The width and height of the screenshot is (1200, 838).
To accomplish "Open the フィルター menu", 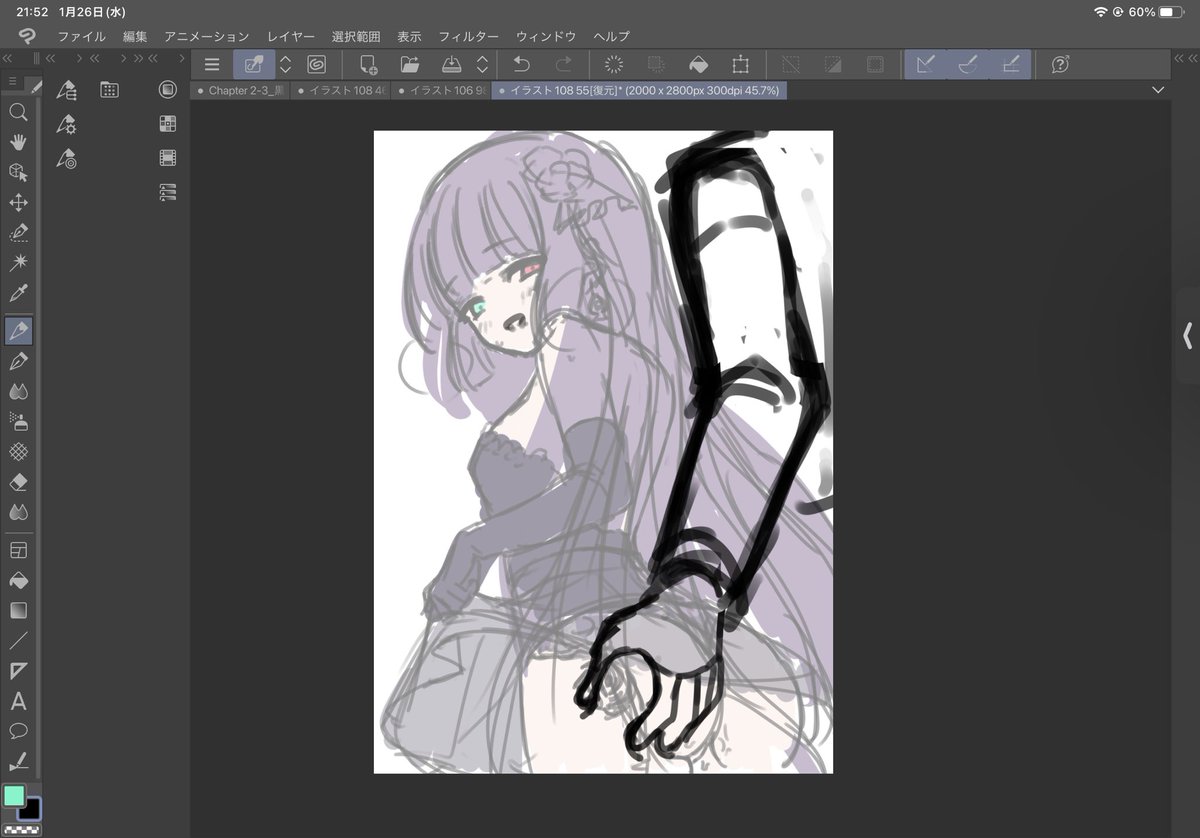I will tap(469, 36).
